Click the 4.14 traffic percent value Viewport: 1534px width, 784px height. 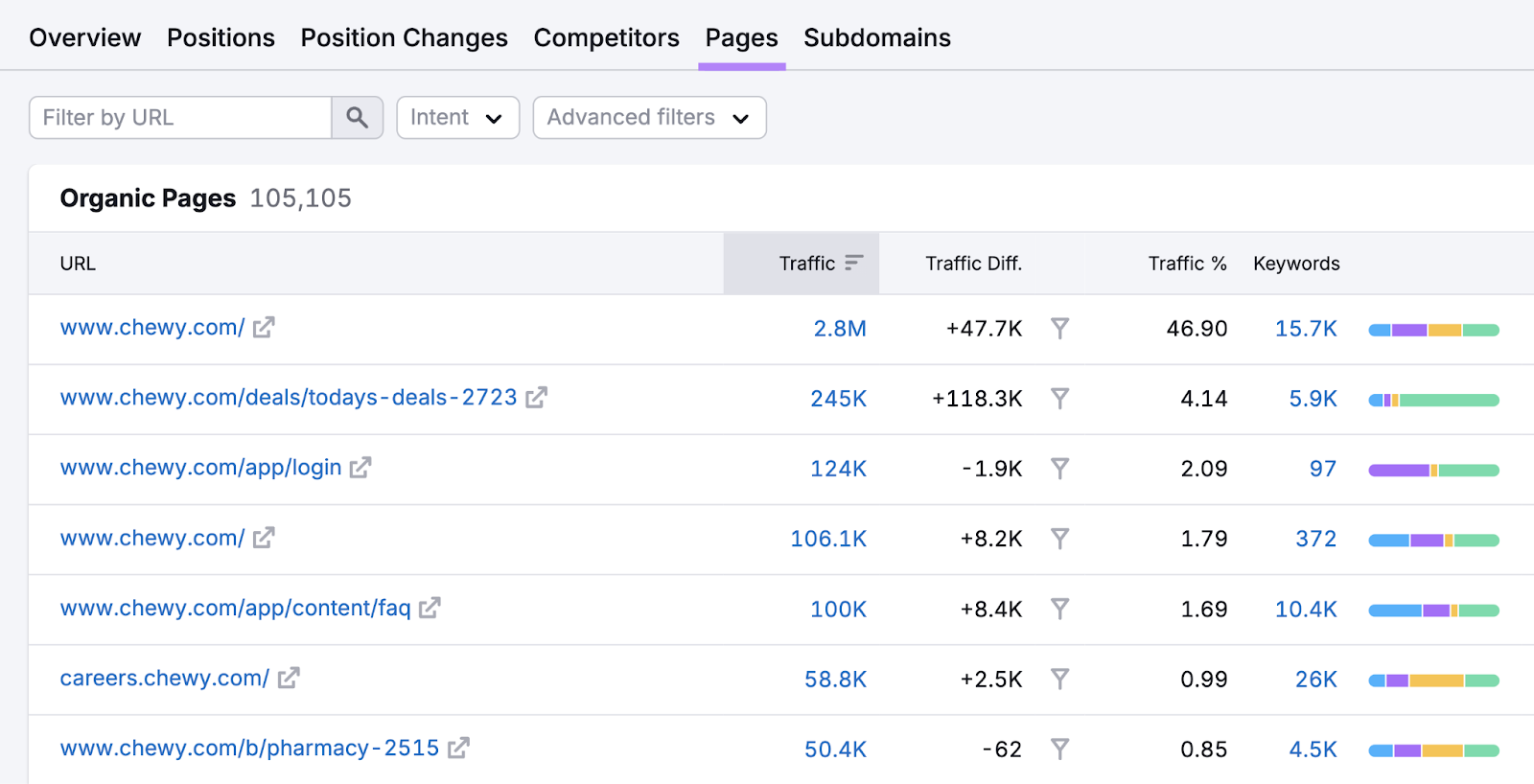[x=1204, y=399]
